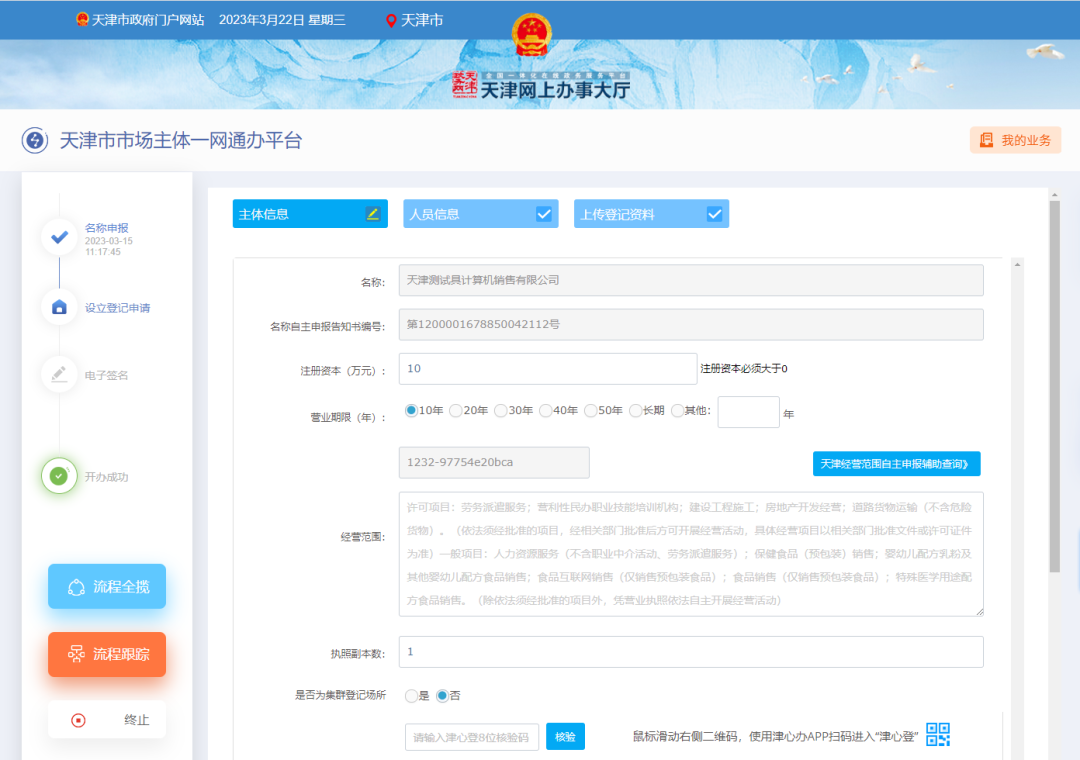Open the 上传登记资料 tab
The width and height of the screenshot is (1080, 760).
click(652, 214)
